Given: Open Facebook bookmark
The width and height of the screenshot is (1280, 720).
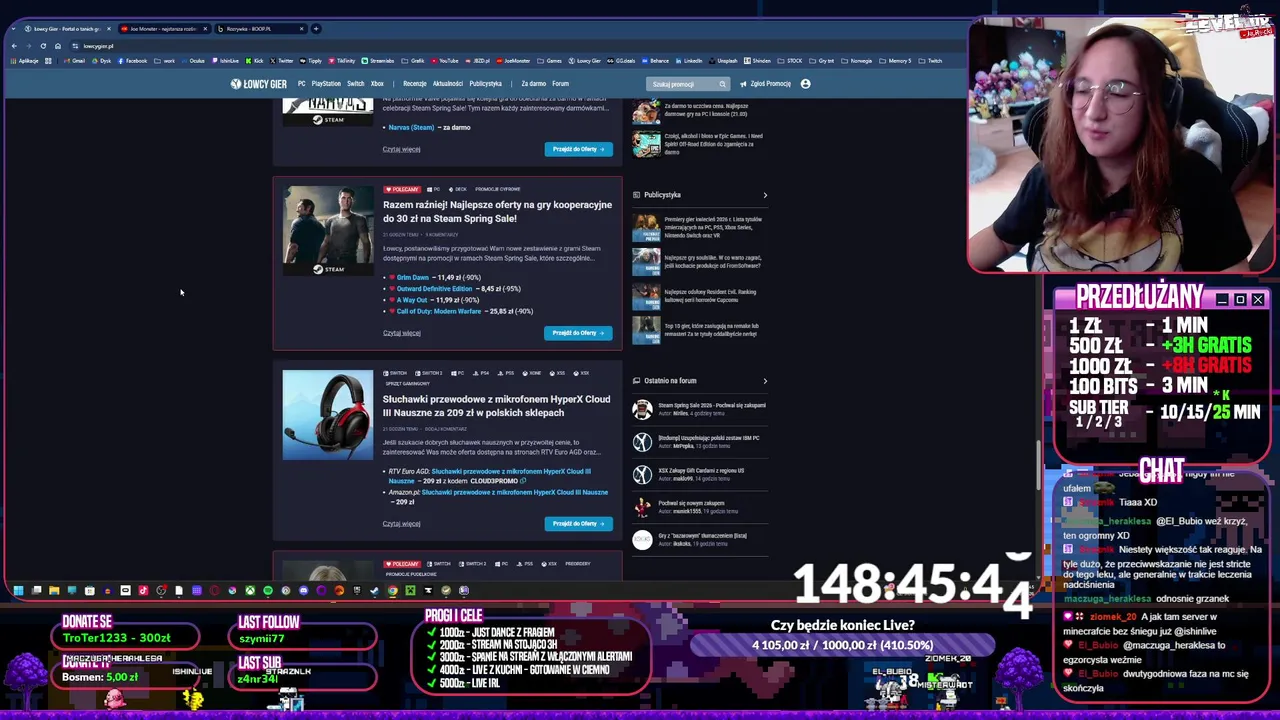Looking at the screenshot, I should click(132, 61).
